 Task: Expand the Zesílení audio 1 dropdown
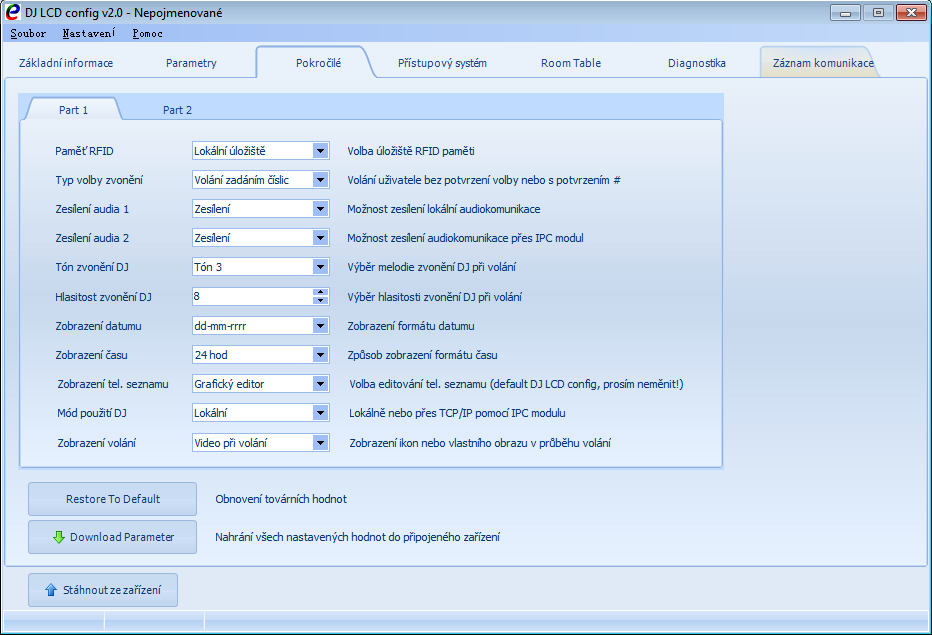320,209
